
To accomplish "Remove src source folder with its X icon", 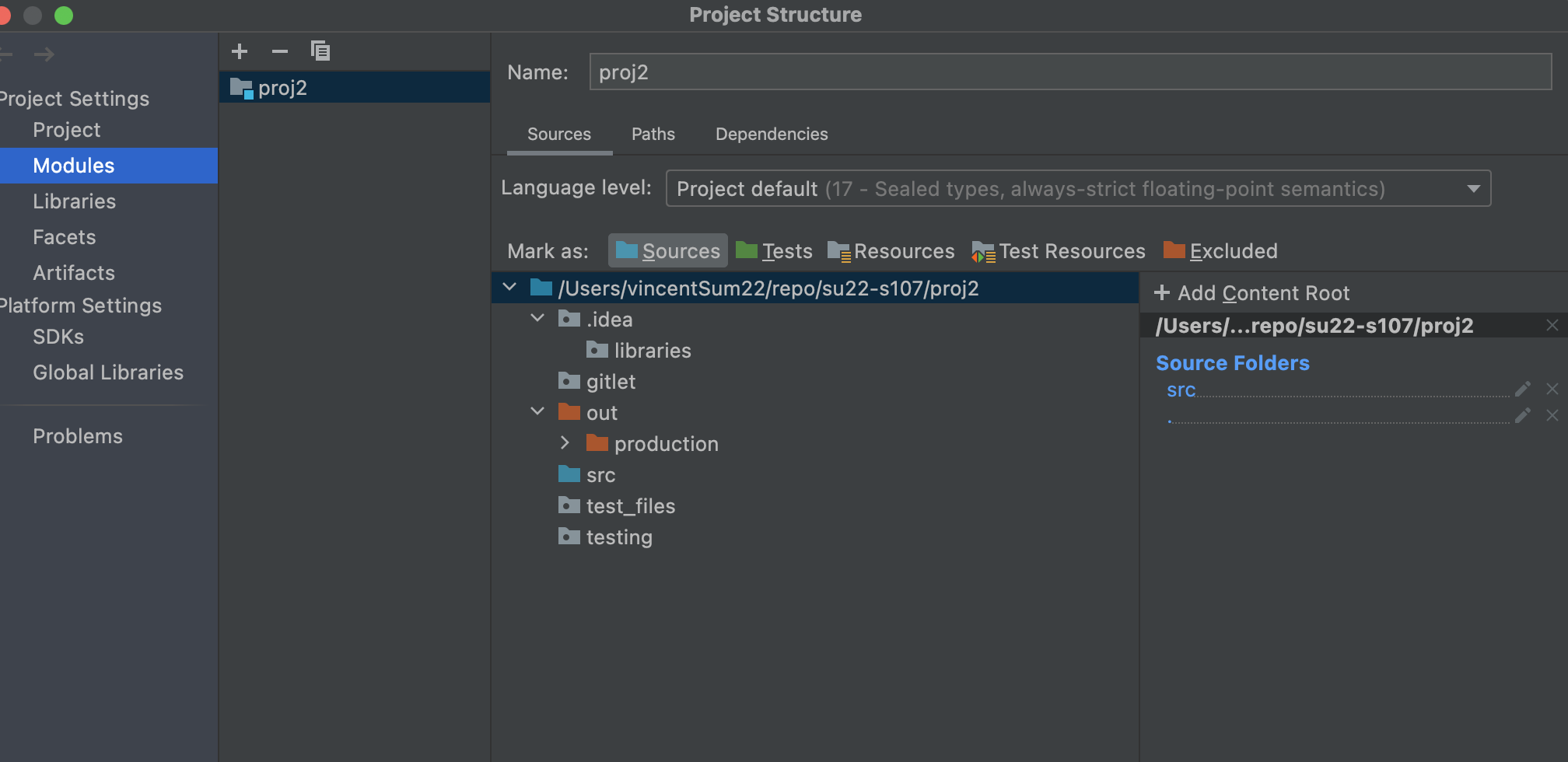I will [1552, 389].
